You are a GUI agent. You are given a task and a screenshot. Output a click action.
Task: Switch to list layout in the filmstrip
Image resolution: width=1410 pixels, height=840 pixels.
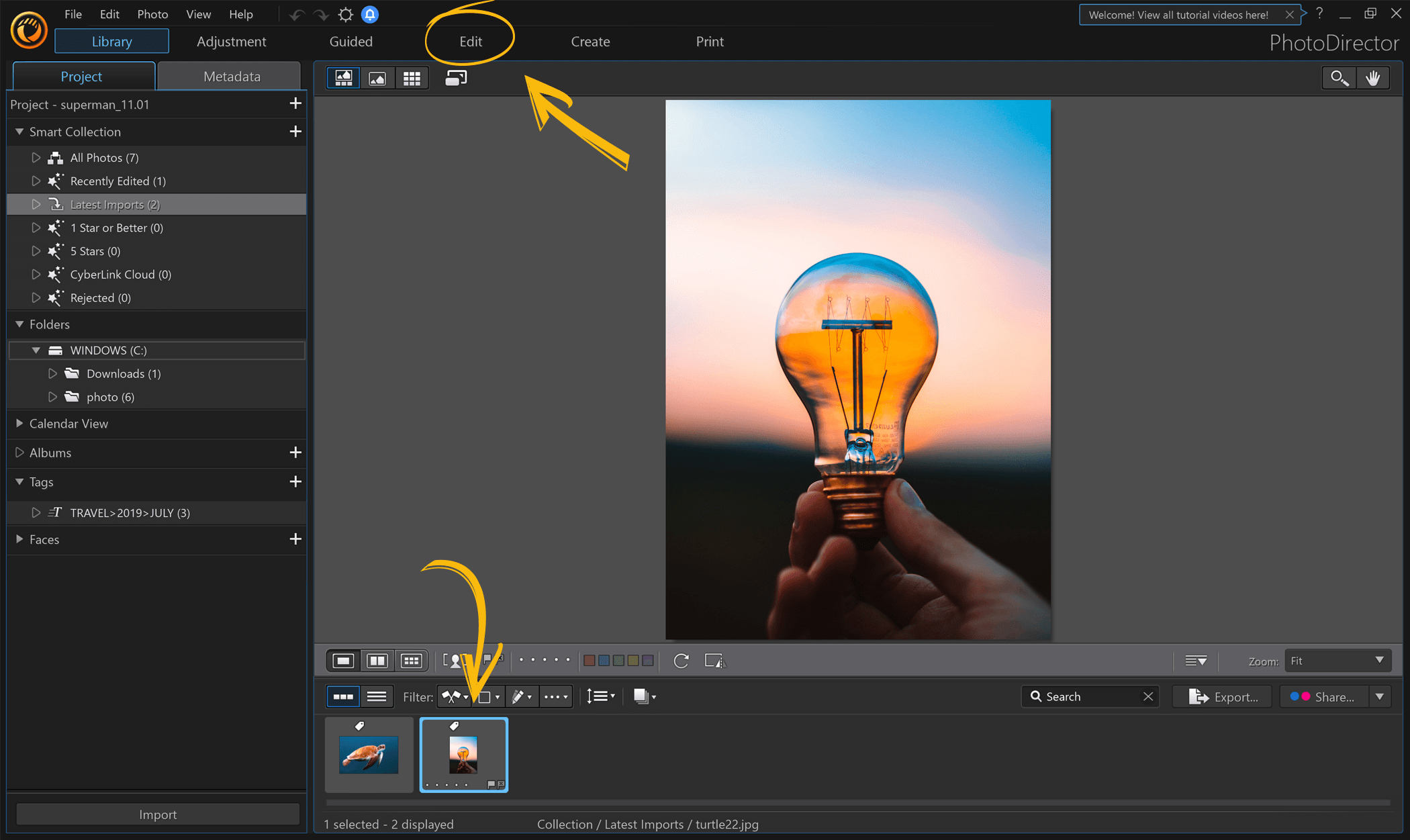point(377,696)
